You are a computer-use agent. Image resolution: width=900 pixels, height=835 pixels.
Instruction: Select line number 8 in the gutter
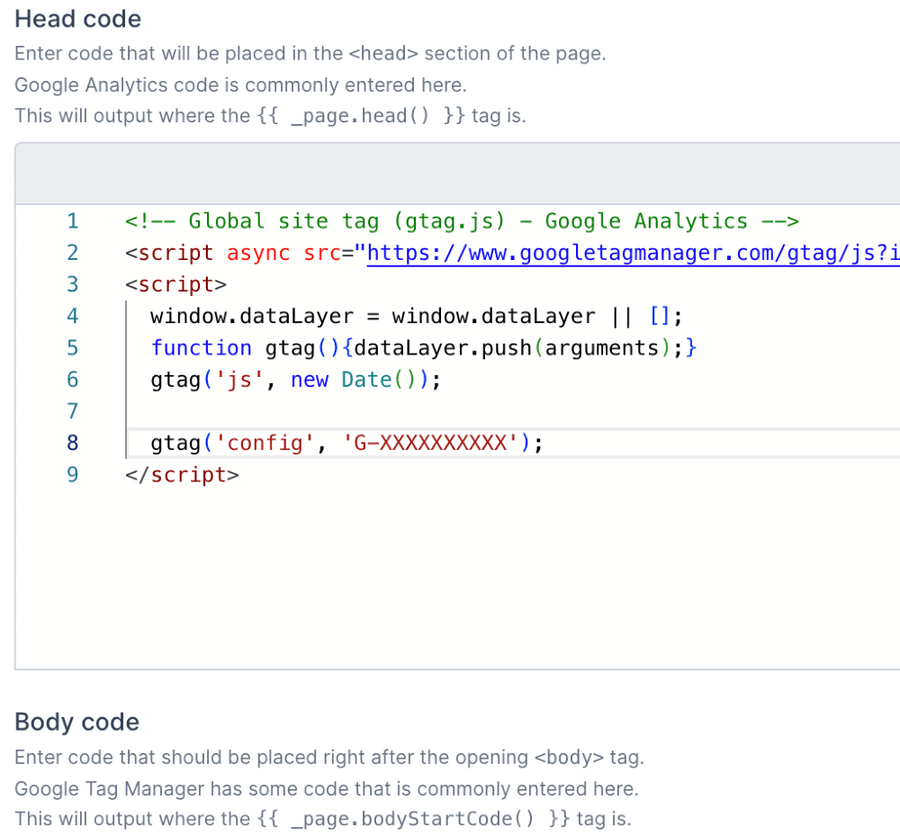point(72,442)
